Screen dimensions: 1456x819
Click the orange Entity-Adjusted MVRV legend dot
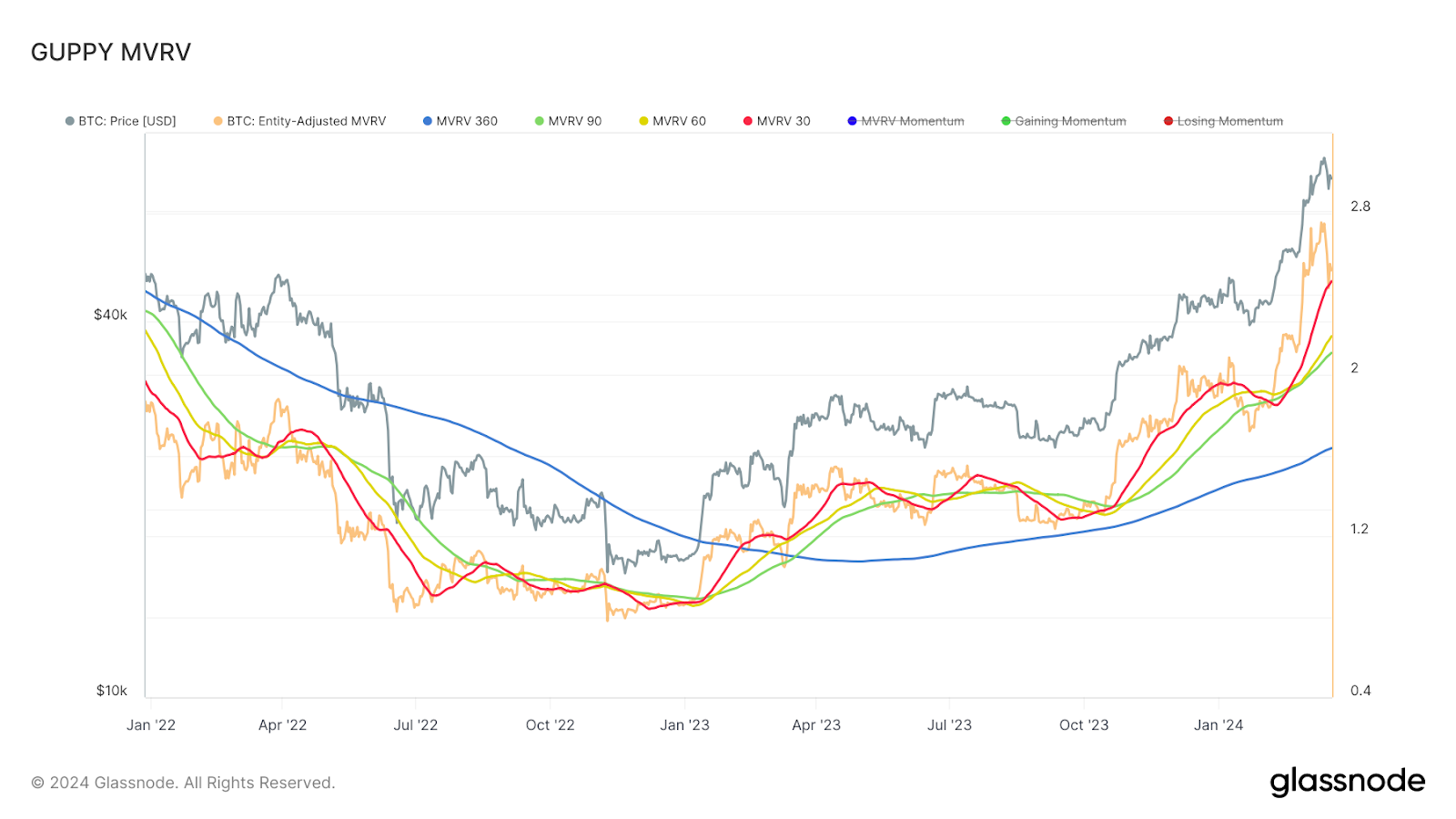(217, 121)
